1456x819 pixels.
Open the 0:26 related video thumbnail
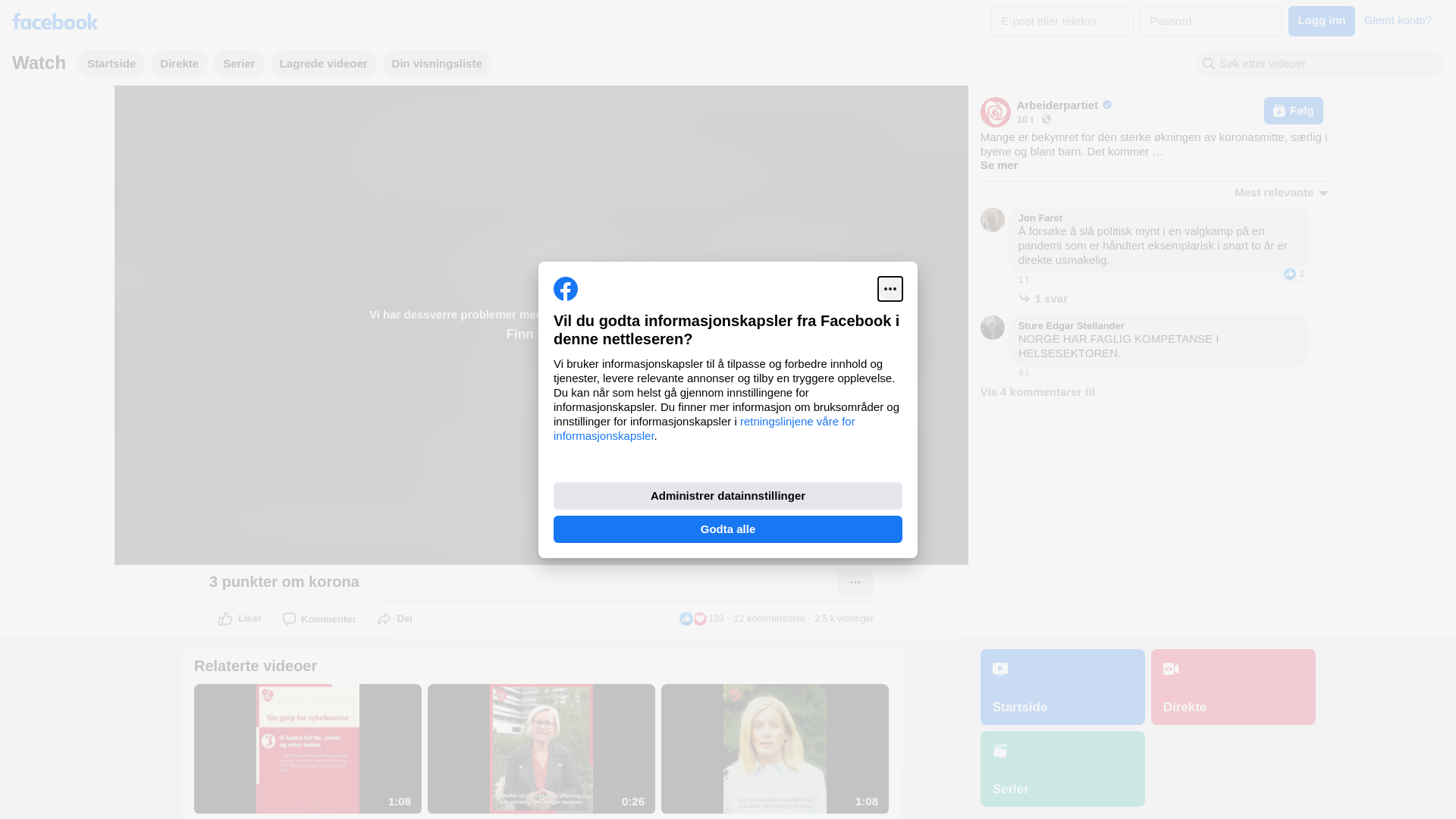(541, 748)
